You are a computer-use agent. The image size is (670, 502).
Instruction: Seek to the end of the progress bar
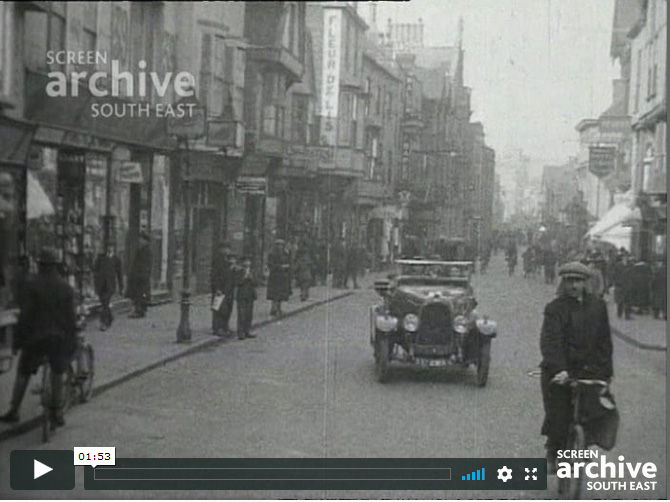(449, 474)
